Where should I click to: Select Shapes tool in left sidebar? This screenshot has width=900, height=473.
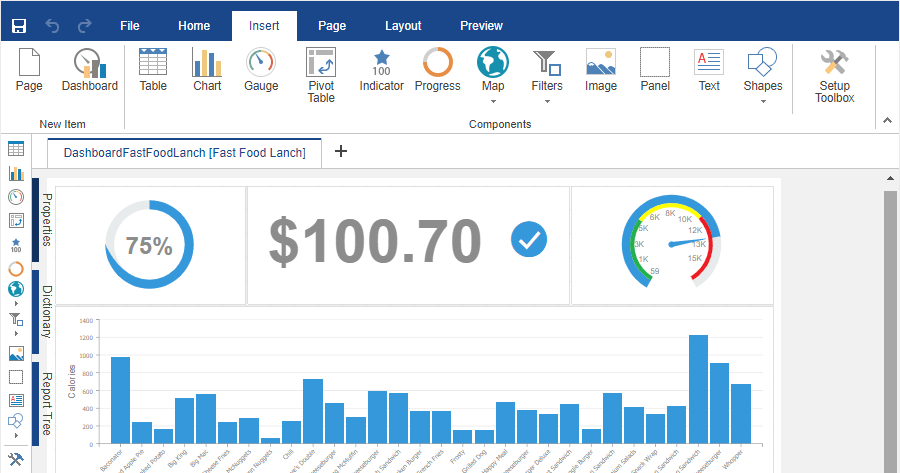click(16, 421)
